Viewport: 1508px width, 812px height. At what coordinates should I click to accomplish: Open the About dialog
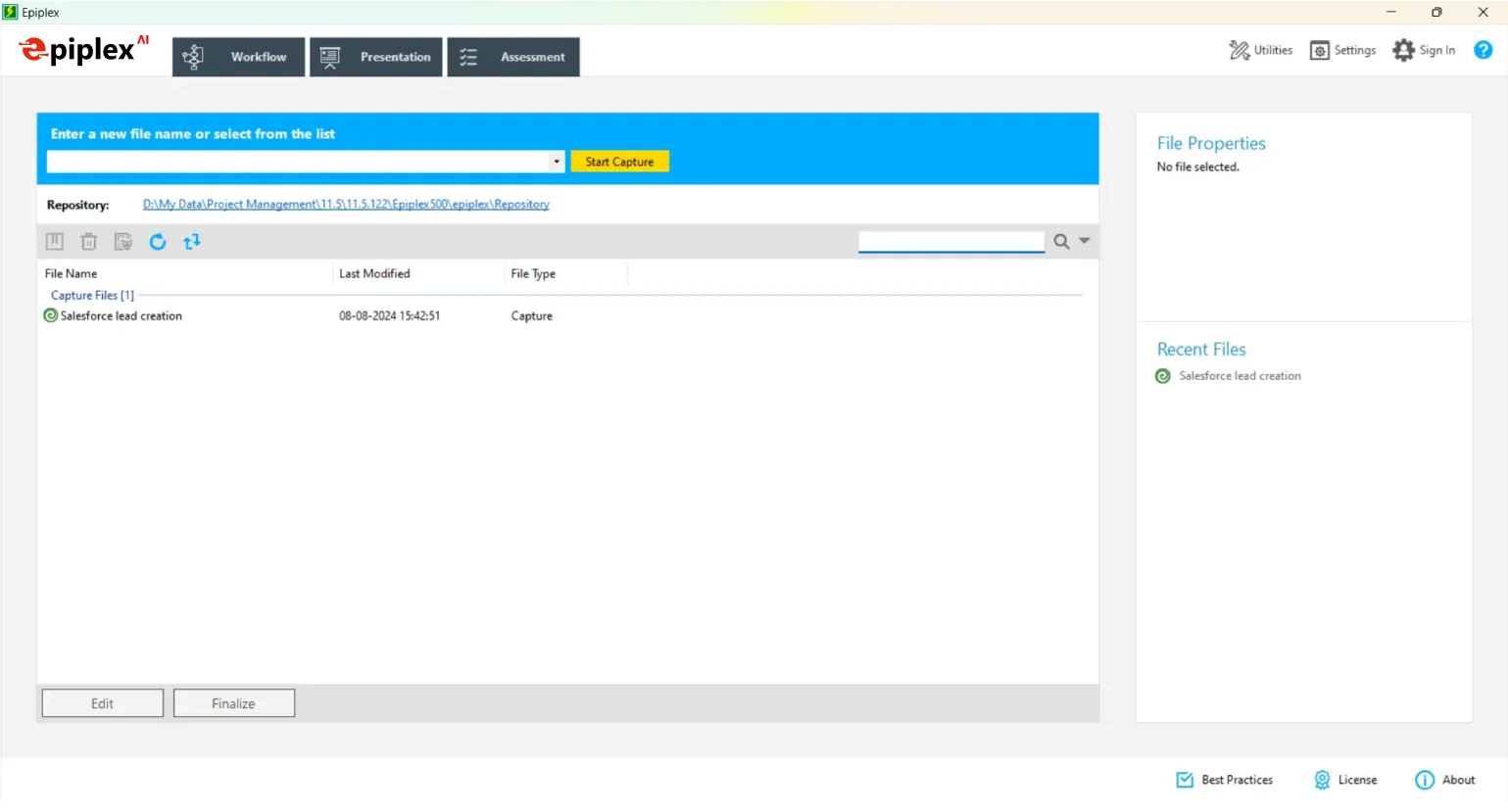click(x=1445, y=781)
